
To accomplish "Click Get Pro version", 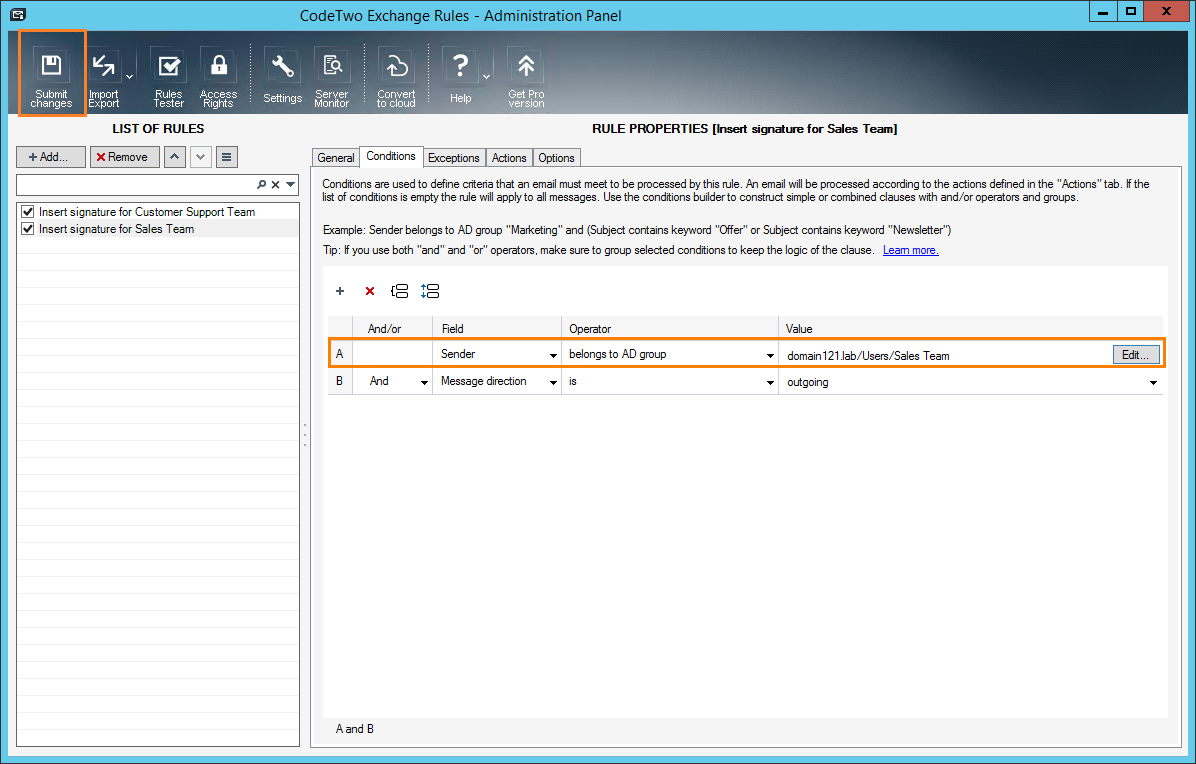I will pyautogui.click(x=526, y=79).
